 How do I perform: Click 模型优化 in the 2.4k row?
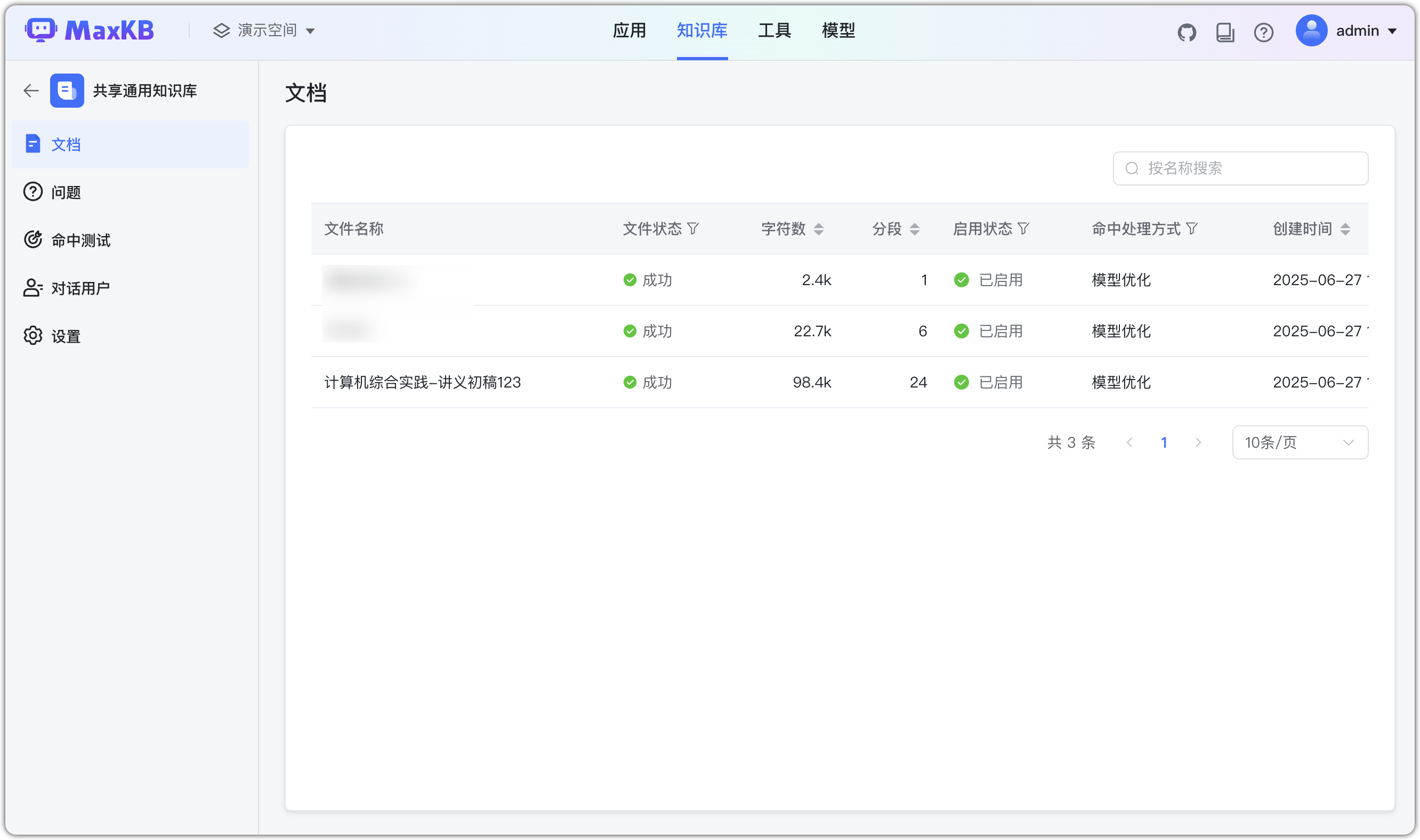[x=1120, y=280]
